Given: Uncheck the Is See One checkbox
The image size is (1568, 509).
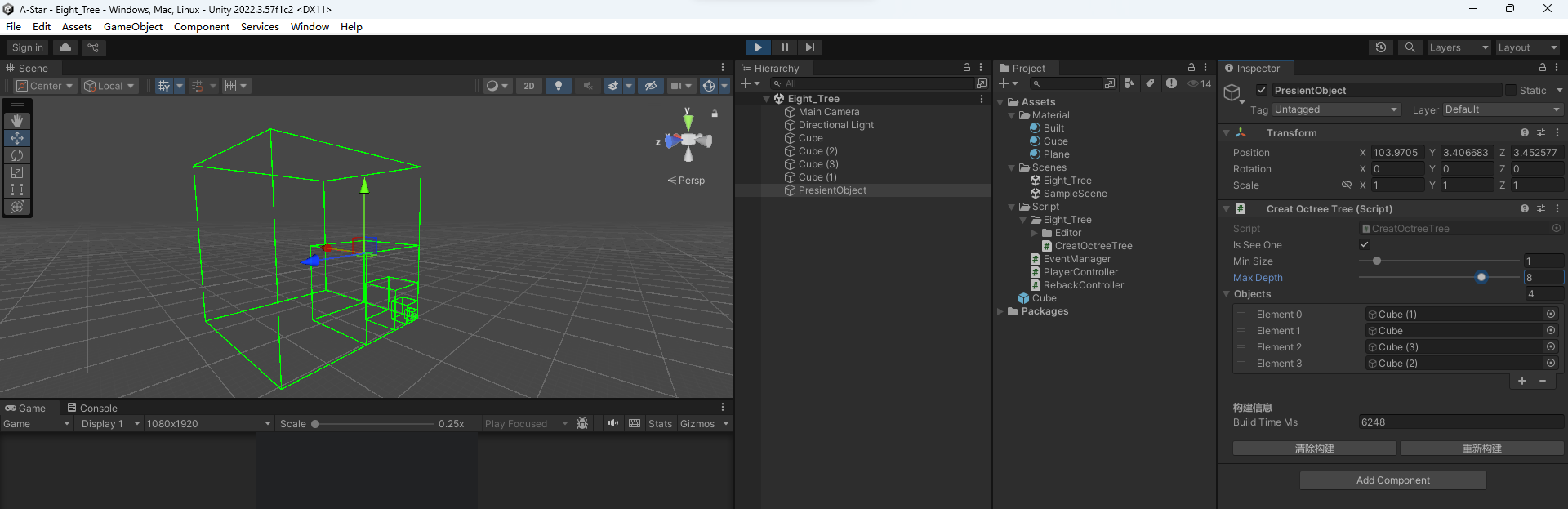Looking at the screenshot, I should click(1365, 244).
